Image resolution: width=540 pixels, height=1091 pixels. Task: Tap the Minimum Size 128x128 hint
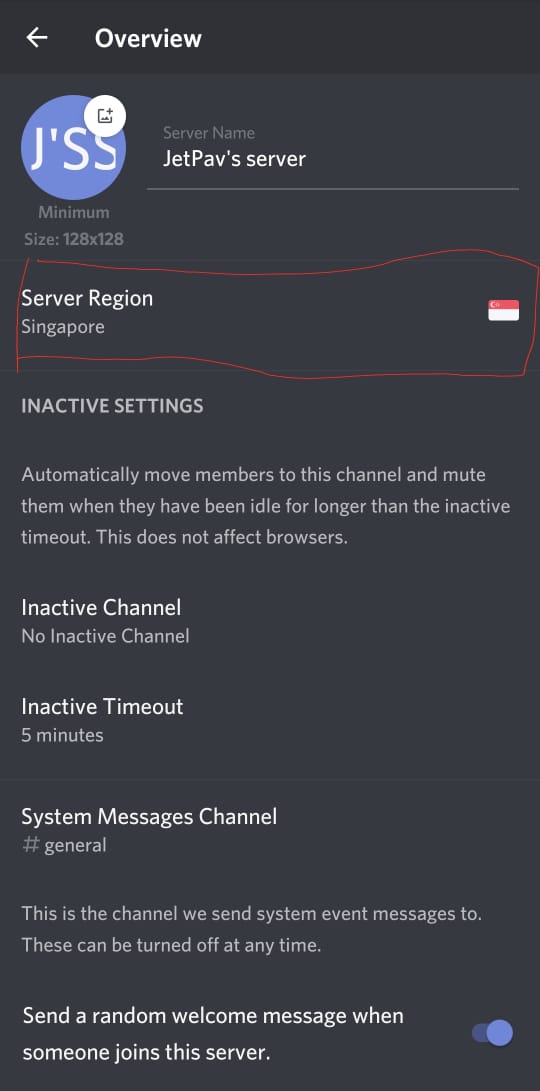[74, 226]
